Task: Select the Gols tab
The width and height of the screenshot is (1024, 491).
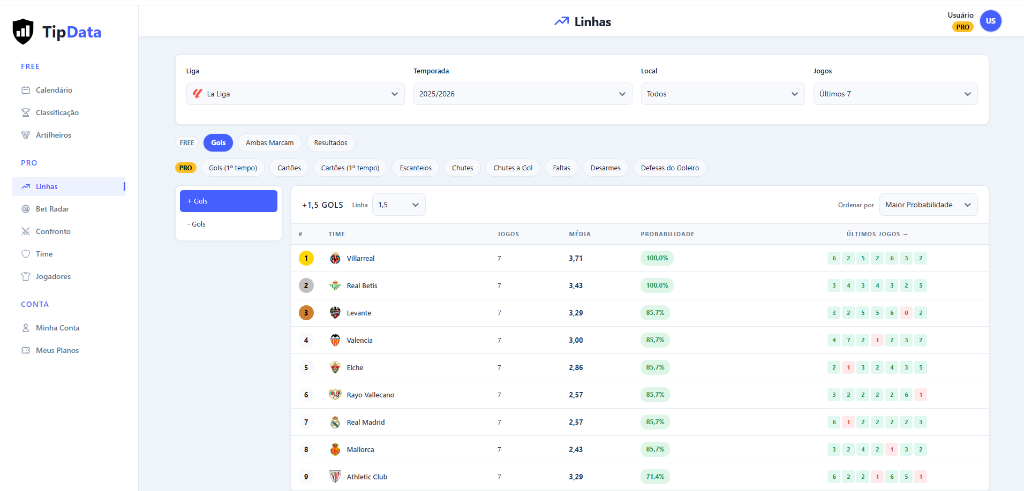Action: (x=218, y=142)
